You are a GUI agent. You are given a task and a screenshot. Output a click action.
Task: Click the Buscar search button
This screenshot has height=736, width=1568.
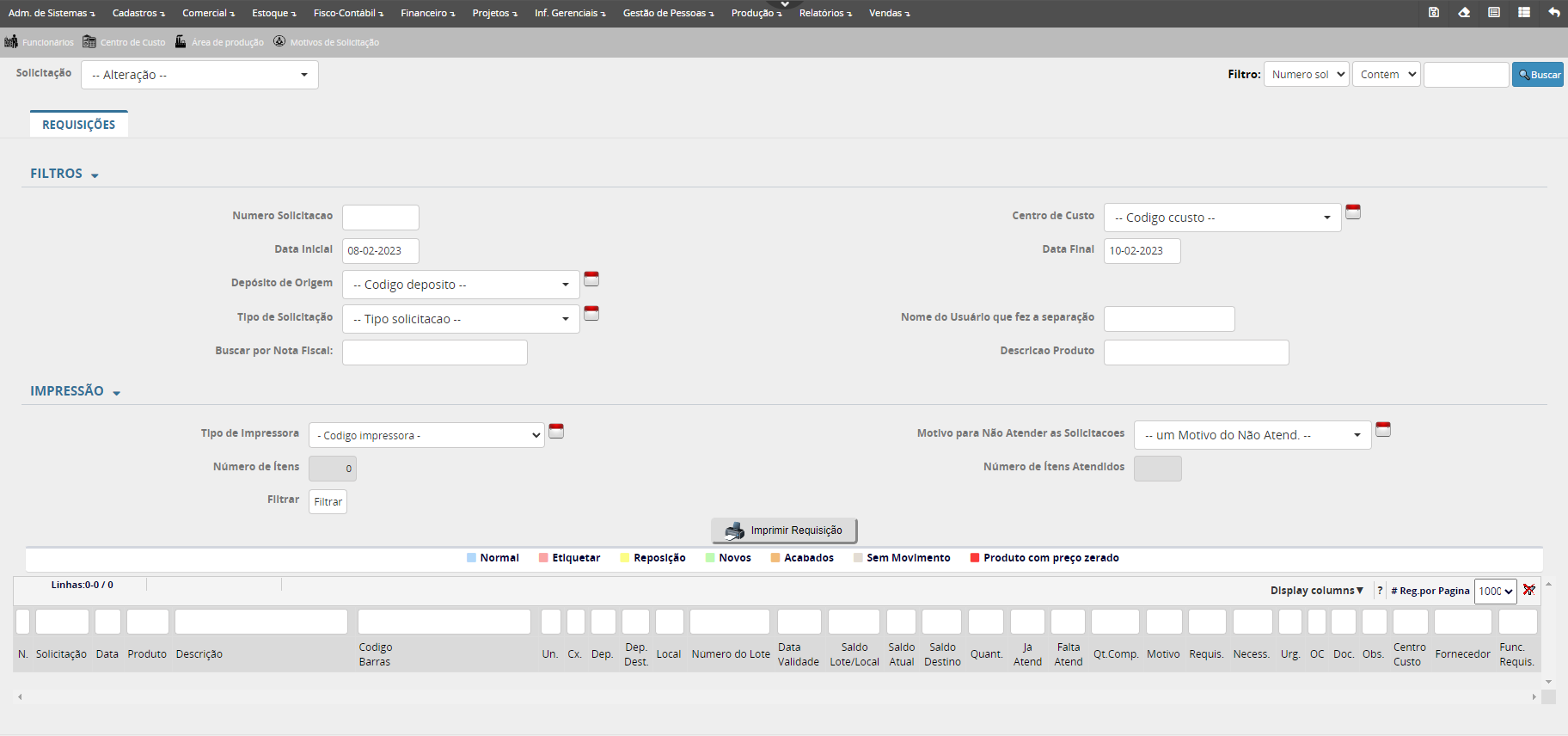(x=1538, y=75)
